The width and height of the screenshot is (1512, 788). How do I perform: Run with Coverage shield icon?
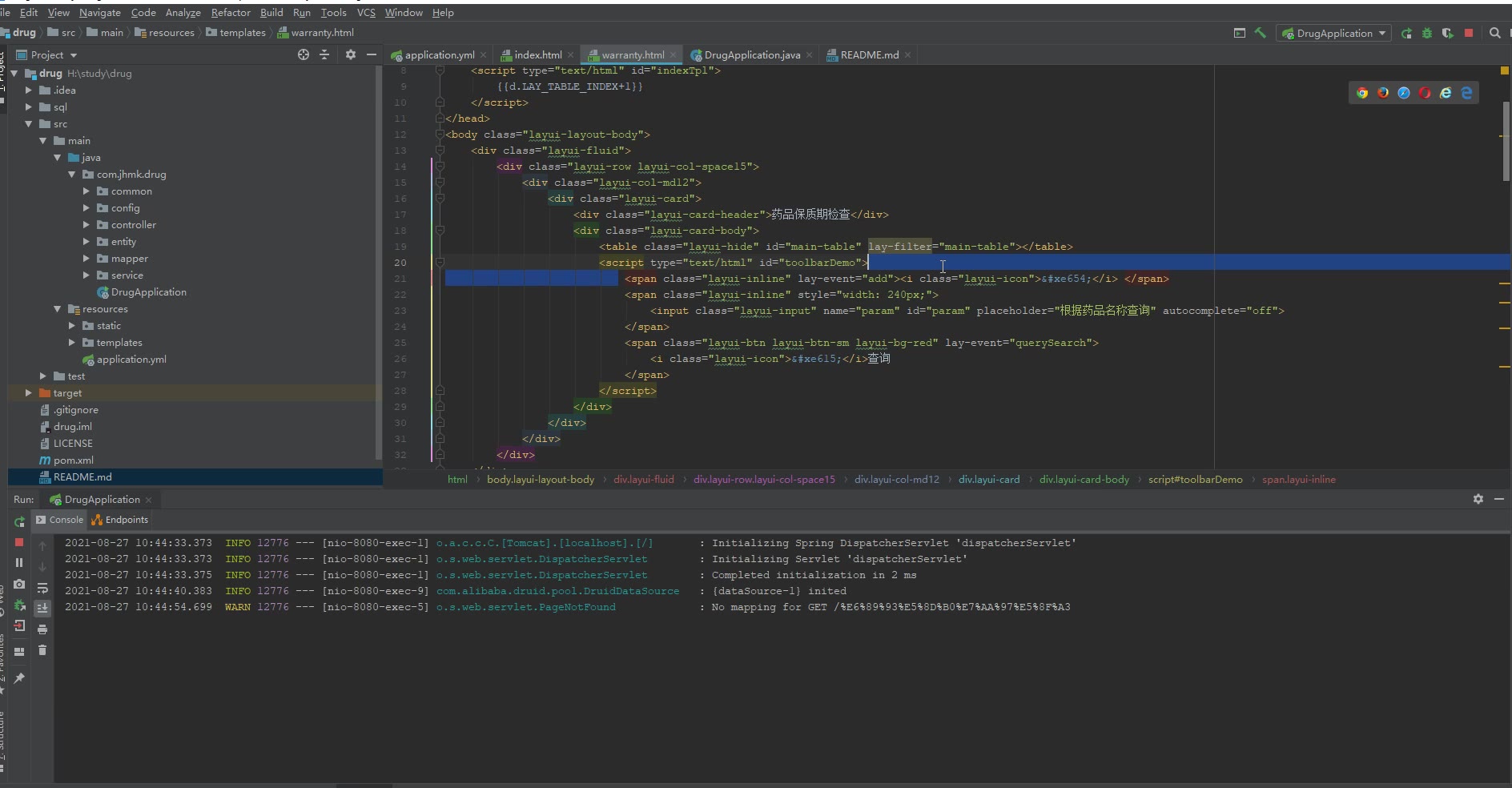pyautogui.click(x=1447, y=33)
